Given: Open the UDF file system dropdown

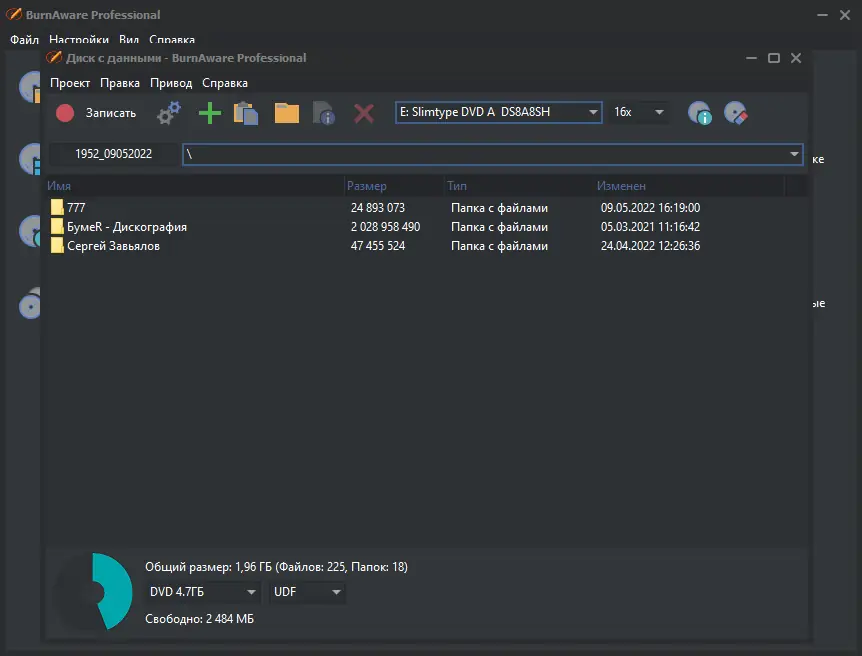Looking at the screenshot, I should (307, 592).
